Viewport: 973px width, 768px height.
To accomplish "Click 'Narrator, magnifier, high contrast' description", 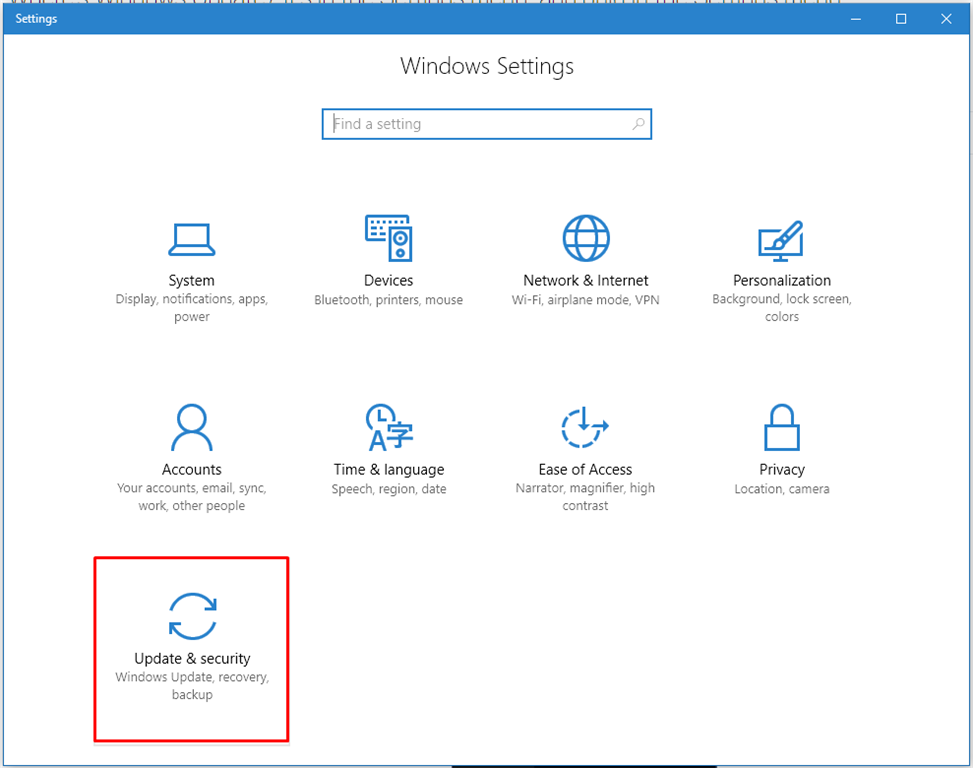I will 585,497.
